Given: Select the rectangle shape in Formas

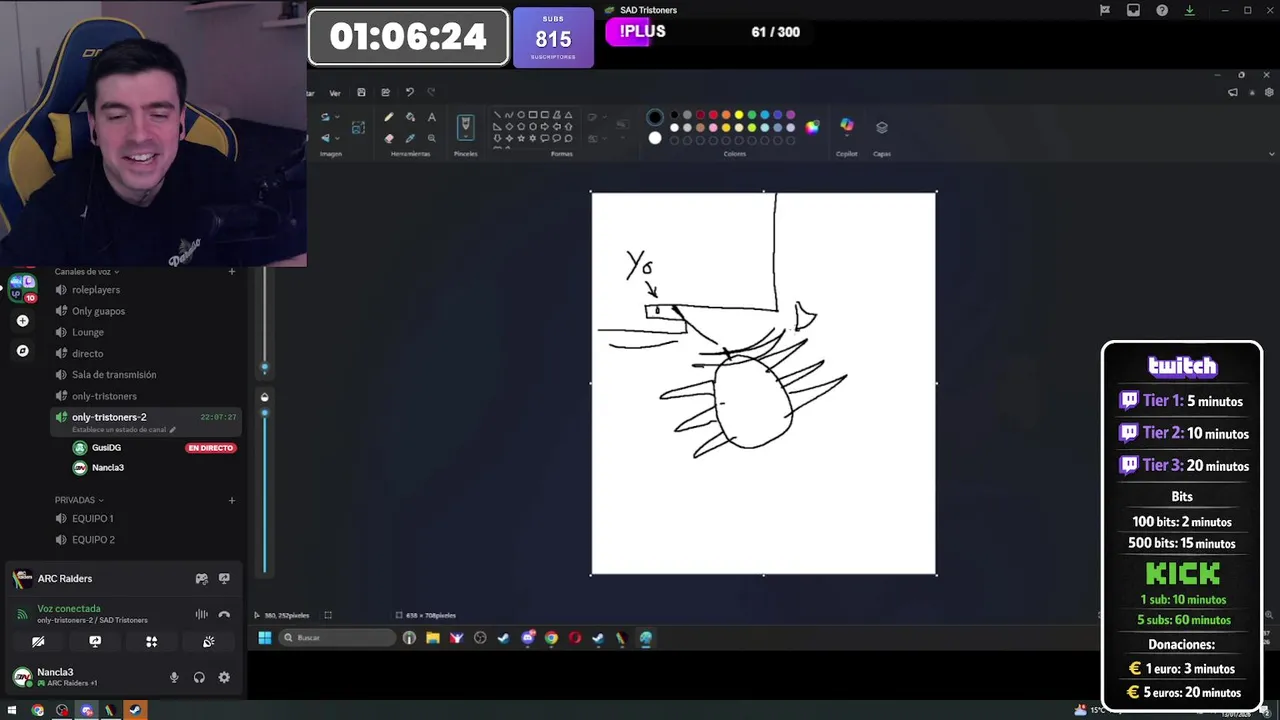Looking at the screenshot, I should click(x=533, y=114).
